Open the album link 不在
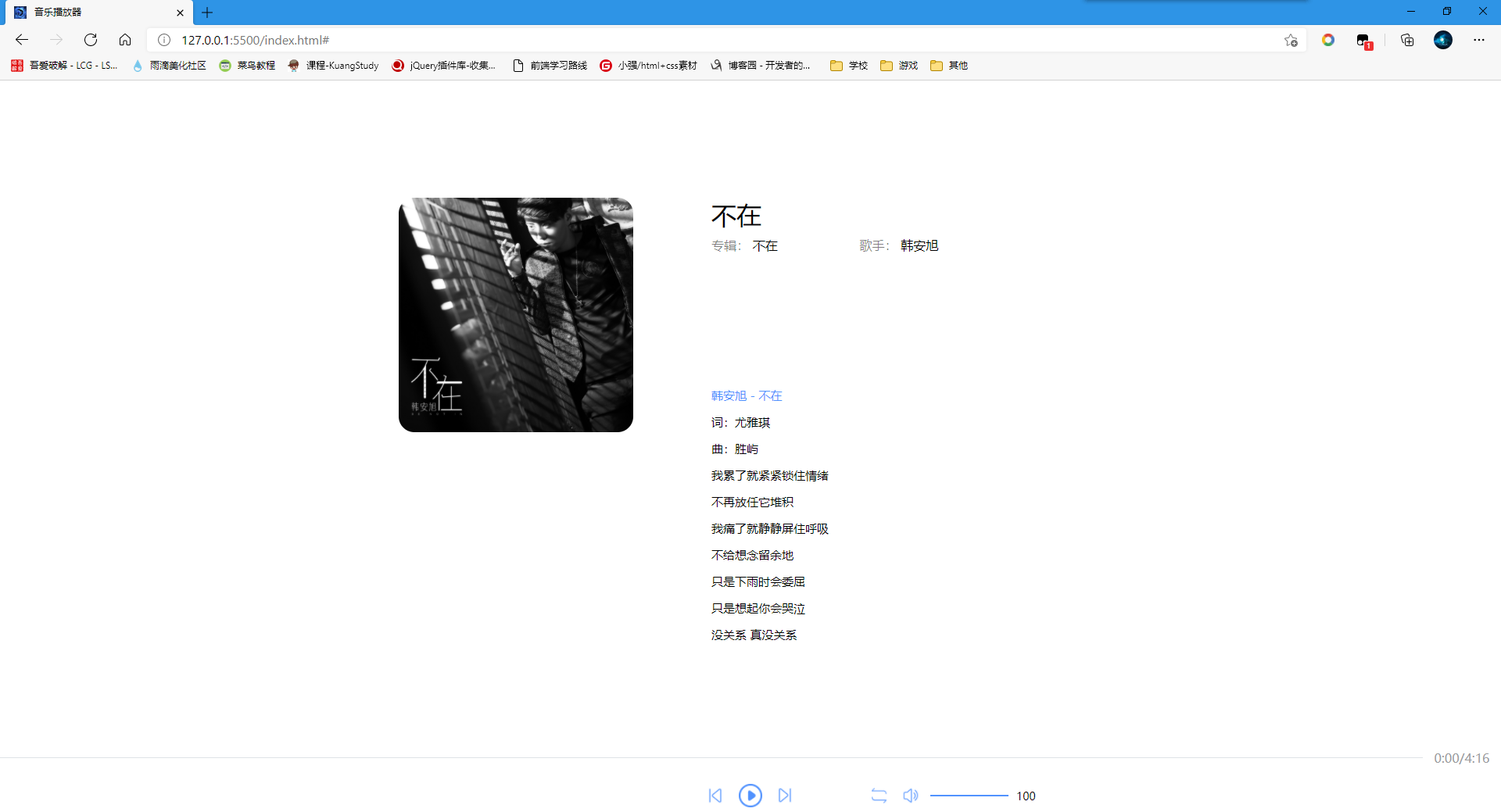This screenshot has width=1501, height=812. pyautogui.click(x=765, y=245)
